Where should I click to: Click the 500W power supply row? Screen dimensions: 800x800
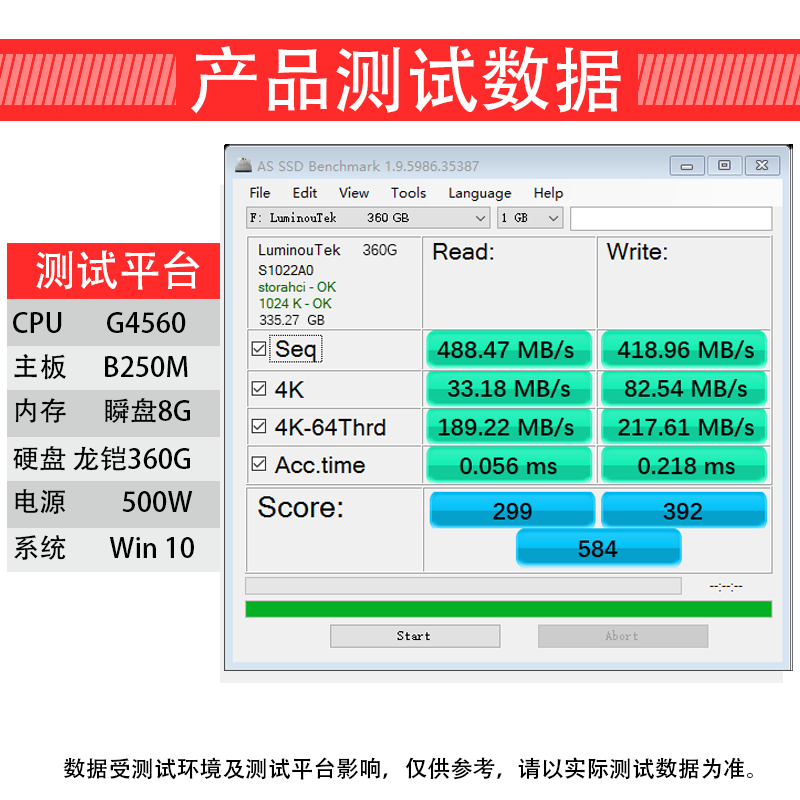click(113, 503)
